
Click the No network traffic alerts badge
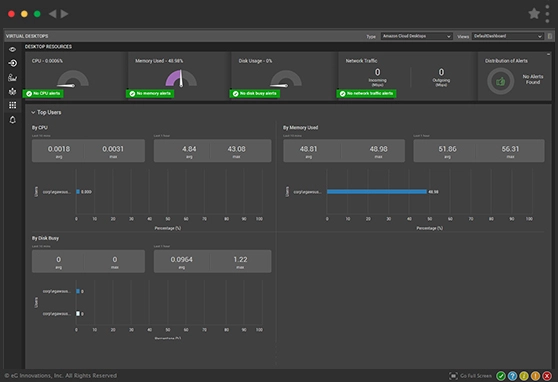tap(366, 94)
